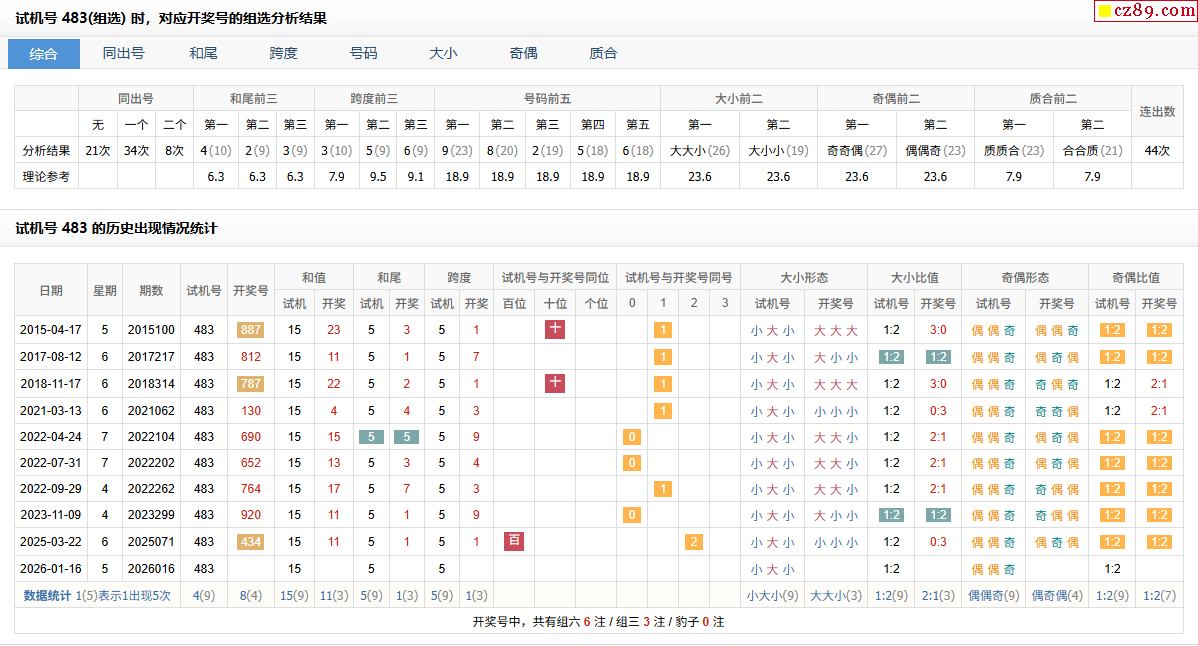1198x646 pixels.
Task: Show the 质合 analysis tab
Action: [x=603, y=54]
